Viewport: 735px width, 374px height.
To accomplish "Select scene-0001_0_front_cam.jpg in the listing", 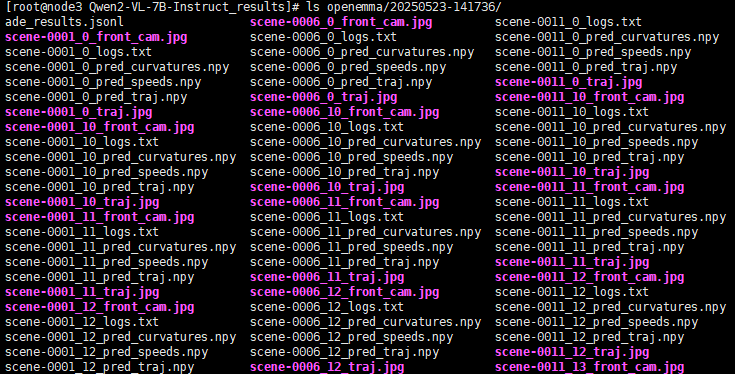I will coord(96,37).
